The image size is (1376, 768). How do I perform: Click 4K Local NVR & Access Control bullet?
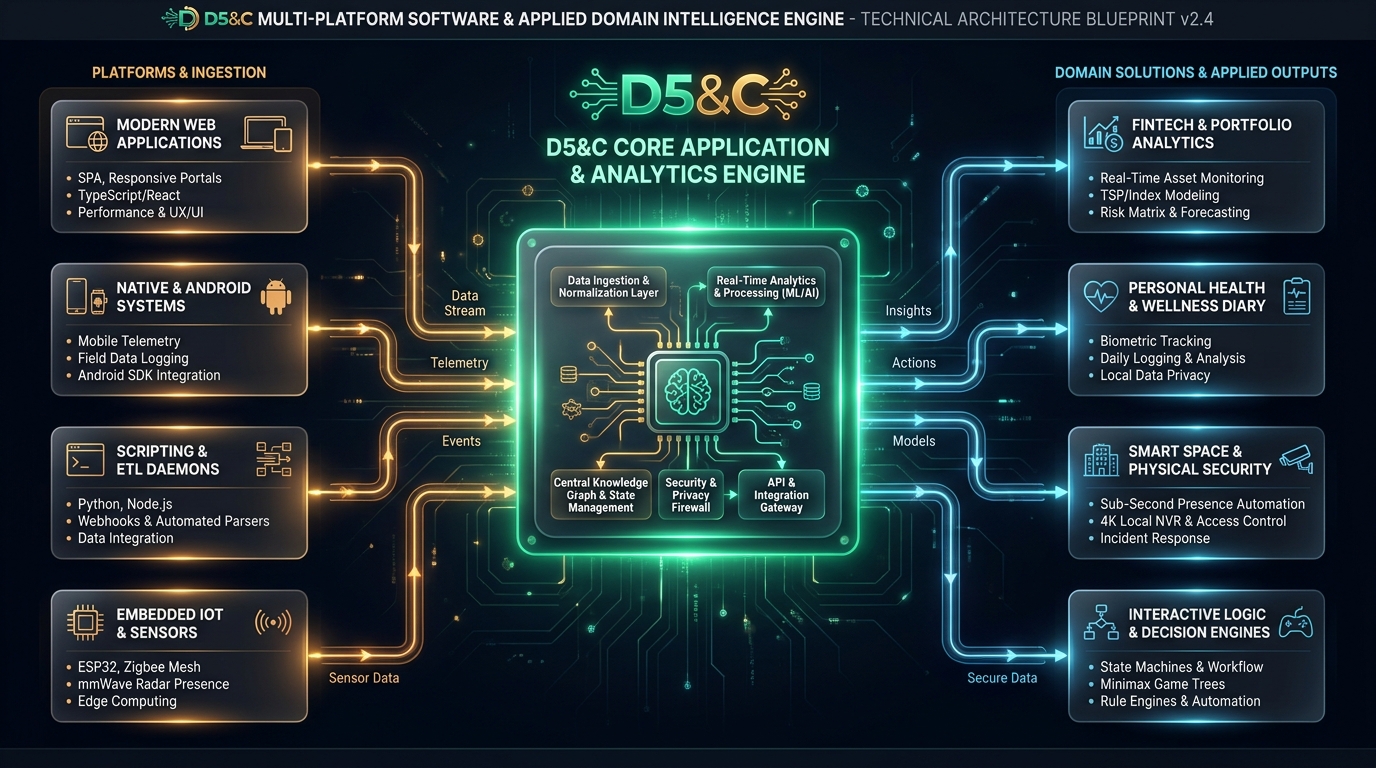click(x=1193, y=521)
